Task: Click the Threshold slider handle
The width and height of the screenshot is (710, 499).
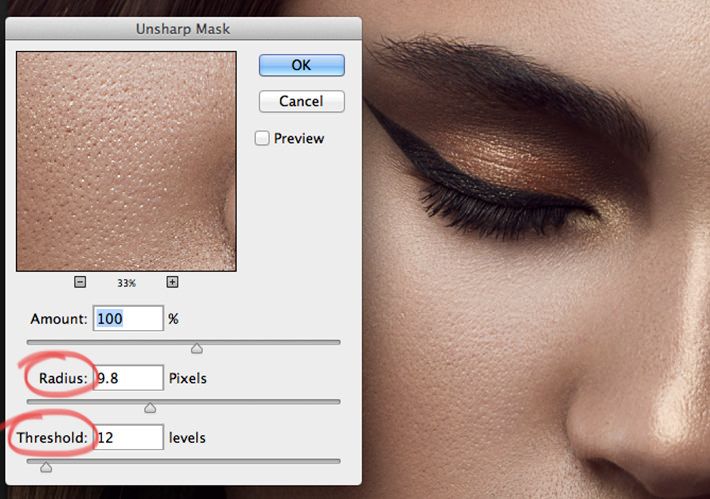Action: pos(46,467)
